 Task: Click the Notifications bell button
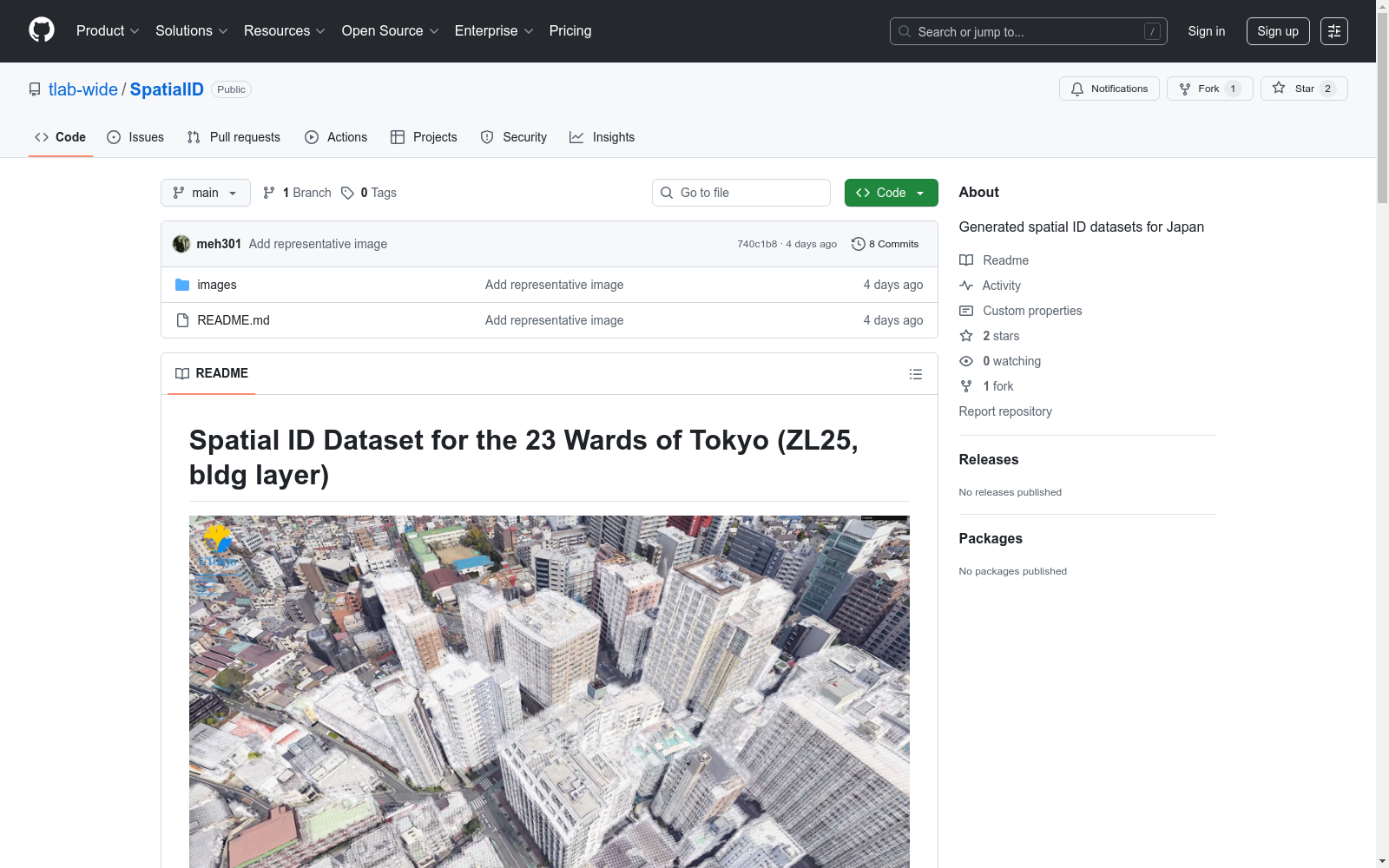tap(1109, 89)
